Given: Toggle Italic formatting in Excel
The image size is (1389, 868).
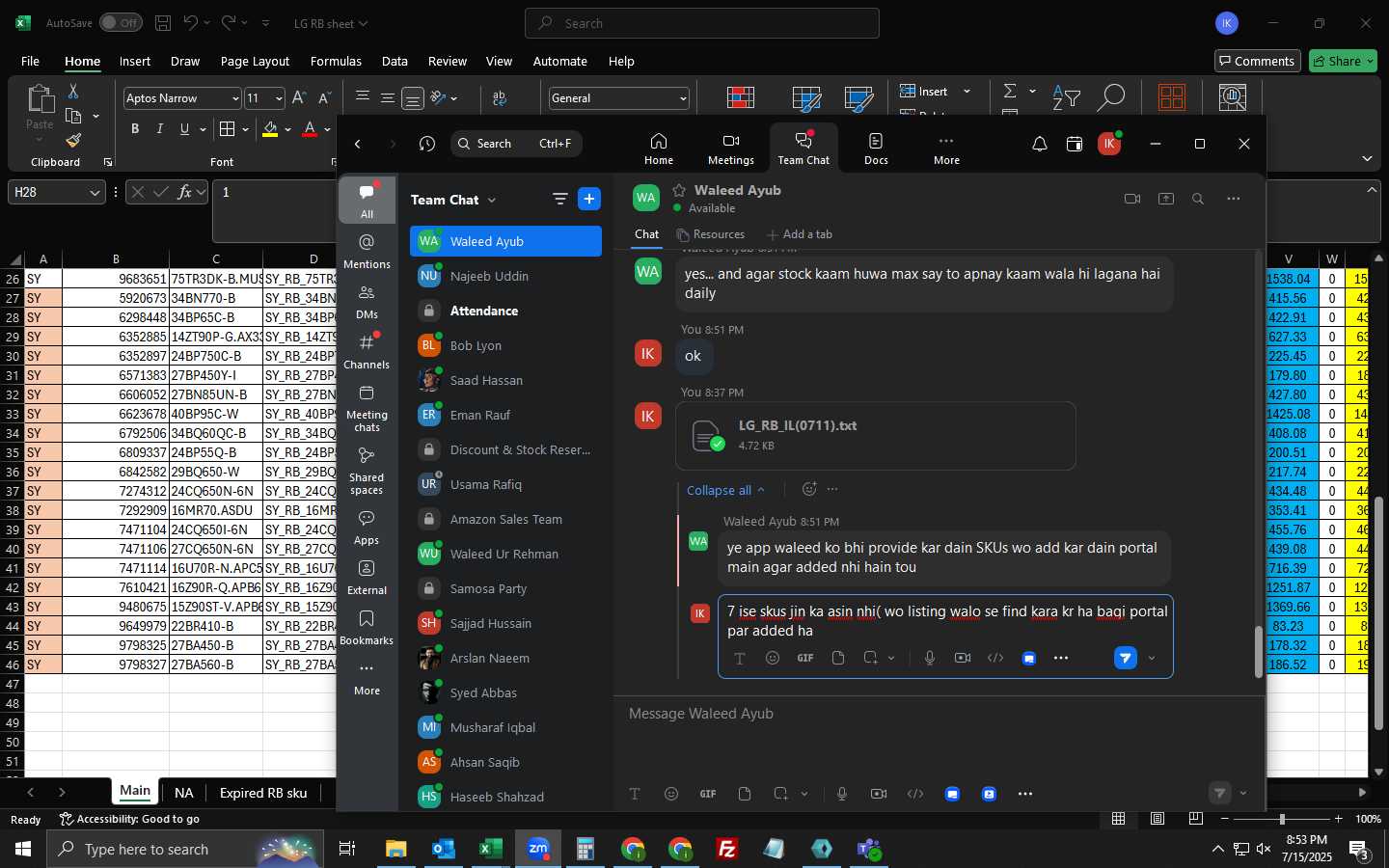Looking at the screenshot, I should coord(159,129).
